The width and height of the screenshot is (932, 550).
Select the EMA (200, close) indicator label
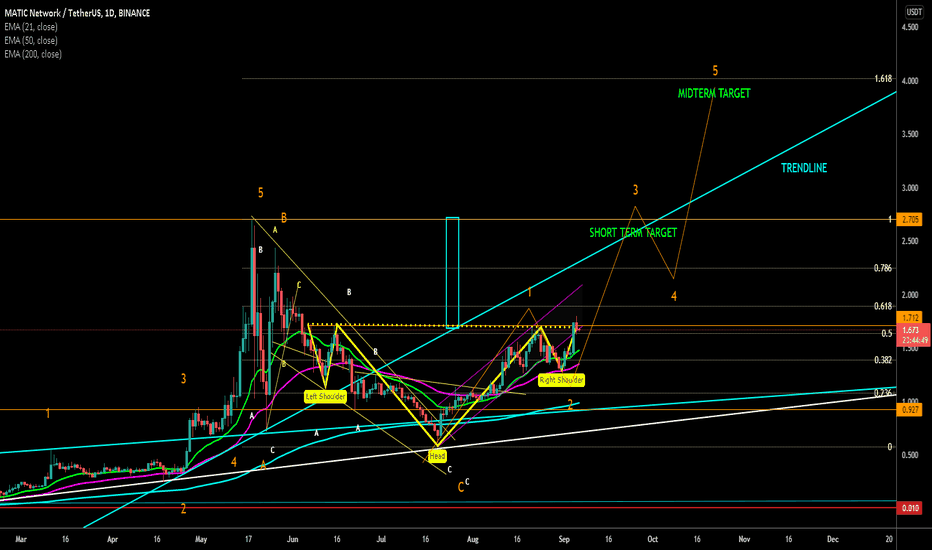[33, 54]
